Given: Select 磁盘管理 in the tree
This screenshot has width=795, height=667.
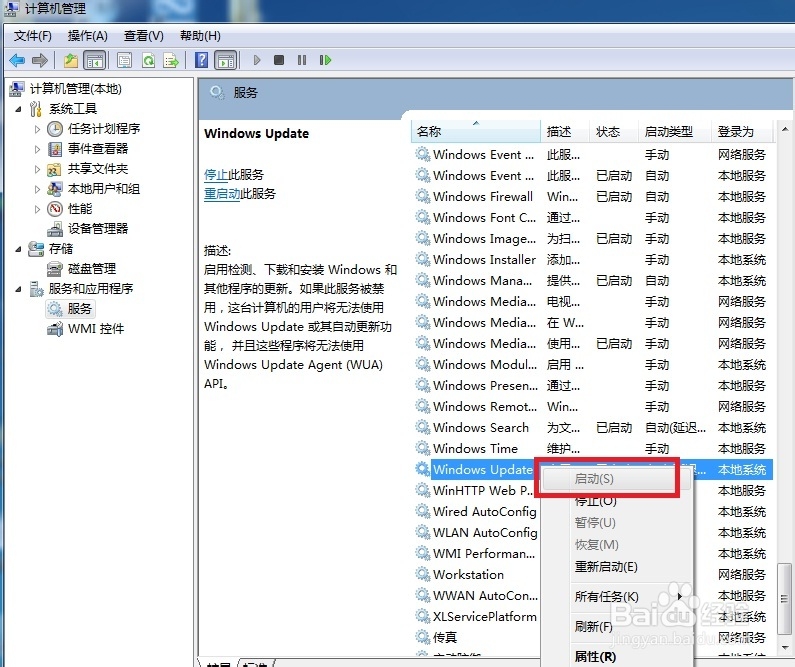Looking at the screenshot, I should point(92,269).
